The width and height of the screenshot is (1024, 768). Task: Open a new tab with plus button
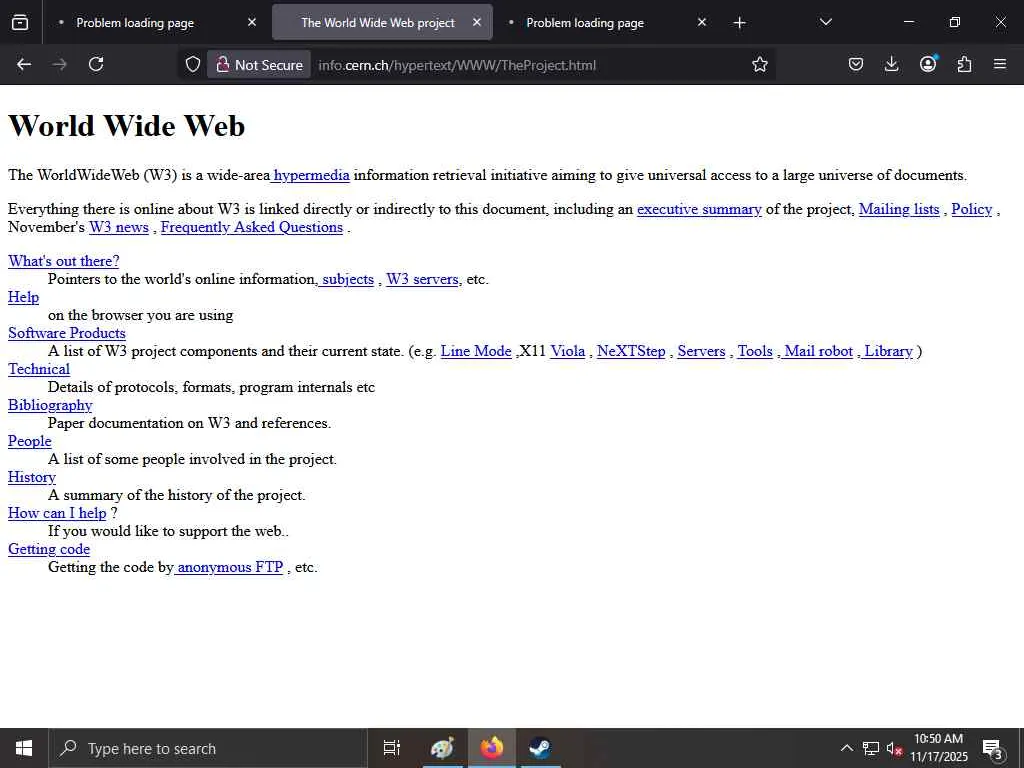[739, 23]
